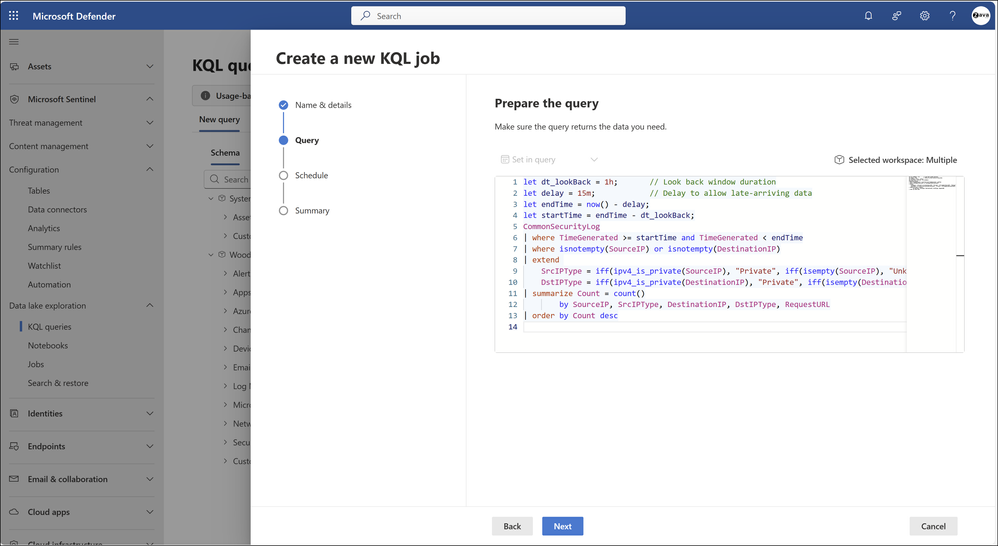998x546 pixels.
Task: Open Jobs menu item
Action: coord(36,365)
